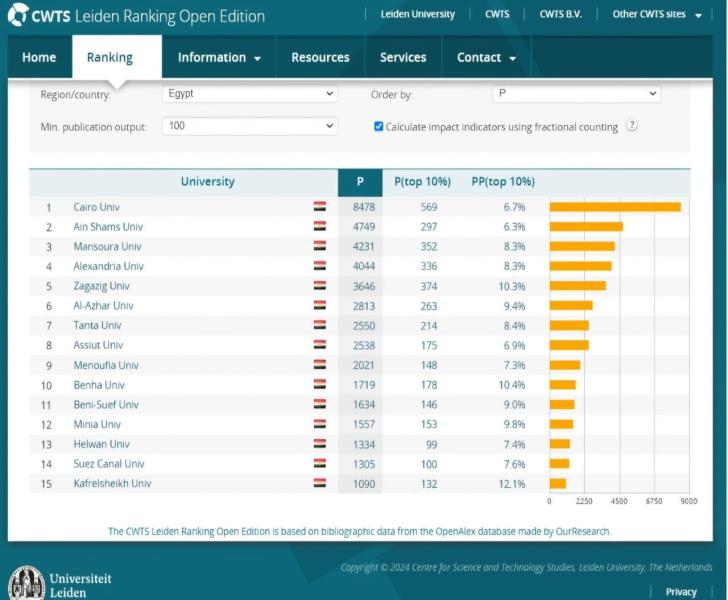Open Mansoura Univ link

point(107,247)
